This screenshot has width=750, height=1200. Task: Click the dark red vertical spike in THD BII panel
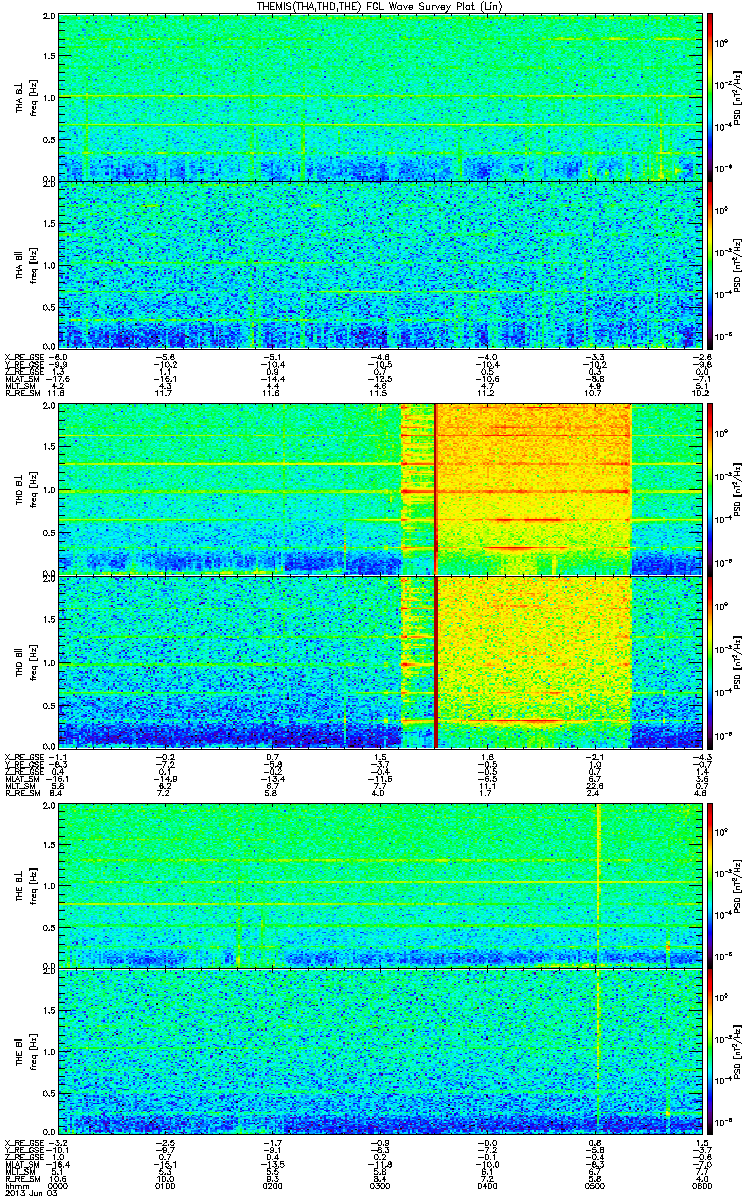(436, 660)
